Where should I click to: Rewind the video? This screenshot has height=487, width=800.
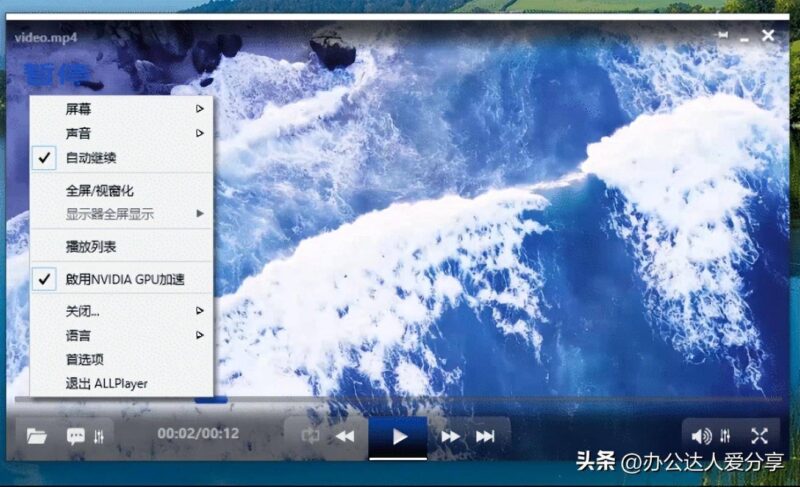click(345, 437)
